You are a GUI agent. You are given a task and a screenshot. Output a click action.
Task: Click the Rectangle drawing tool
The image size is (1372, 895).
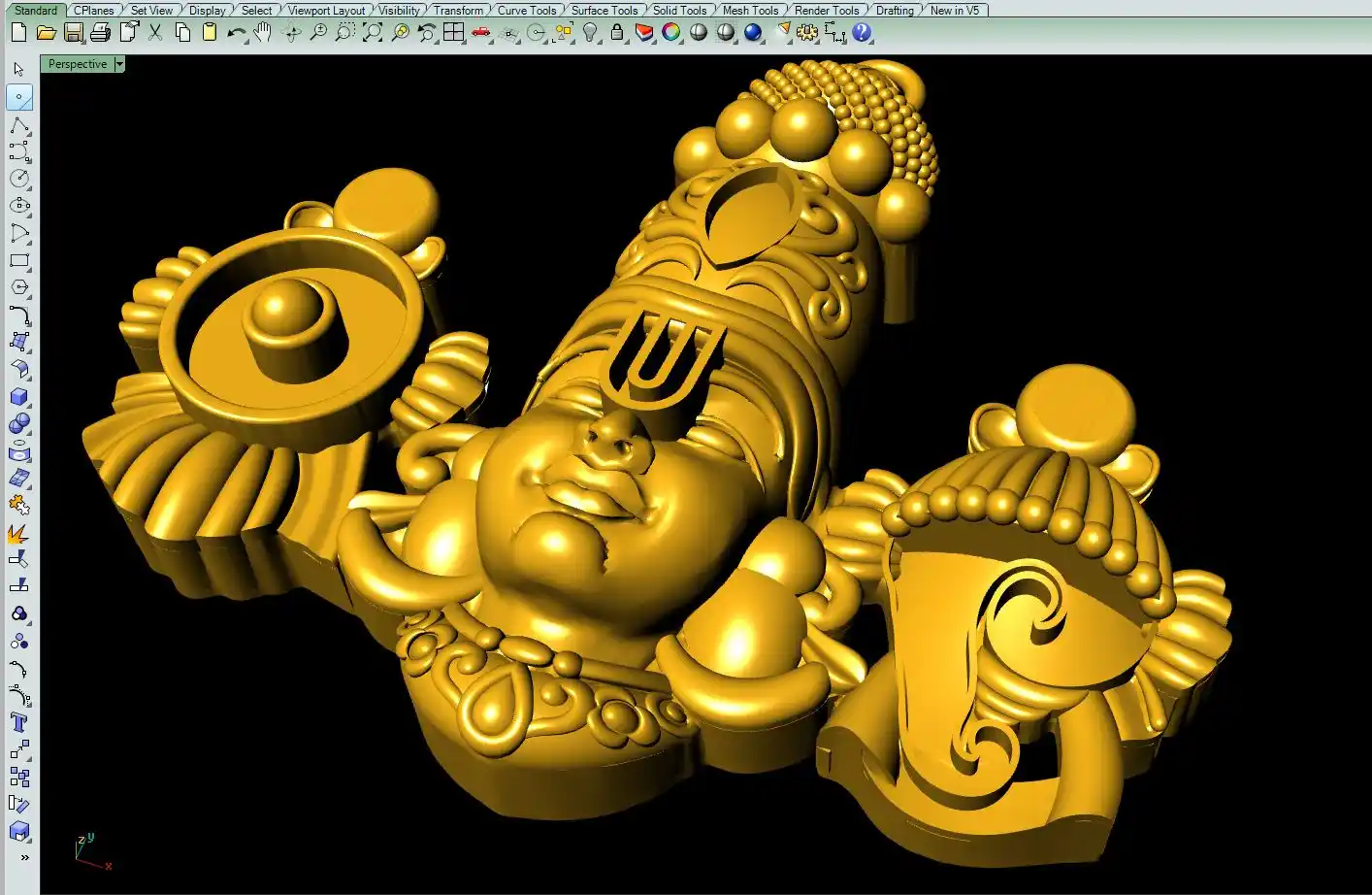point(18,260)
